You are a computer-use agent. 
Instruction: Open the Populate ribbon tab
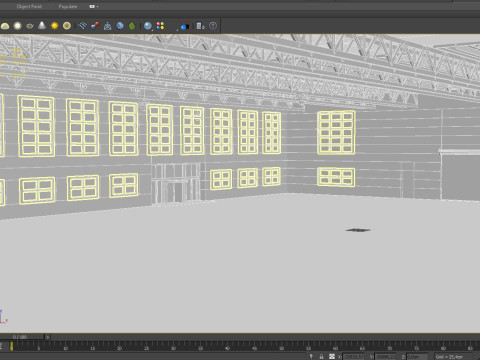pos(68,6)
